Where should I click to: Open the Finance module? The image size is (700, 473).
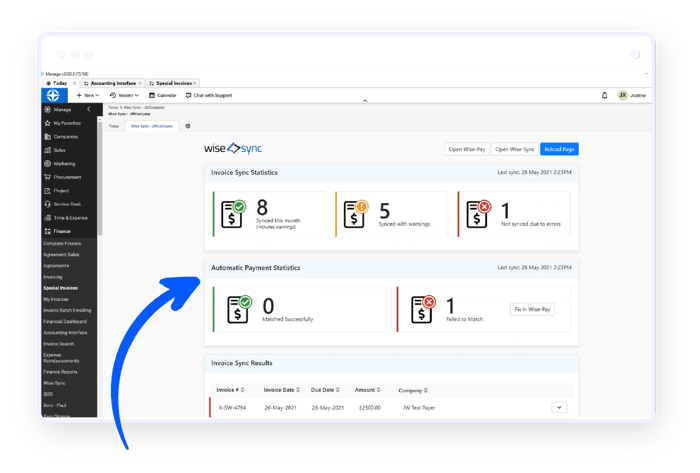(x=57, y=231)
